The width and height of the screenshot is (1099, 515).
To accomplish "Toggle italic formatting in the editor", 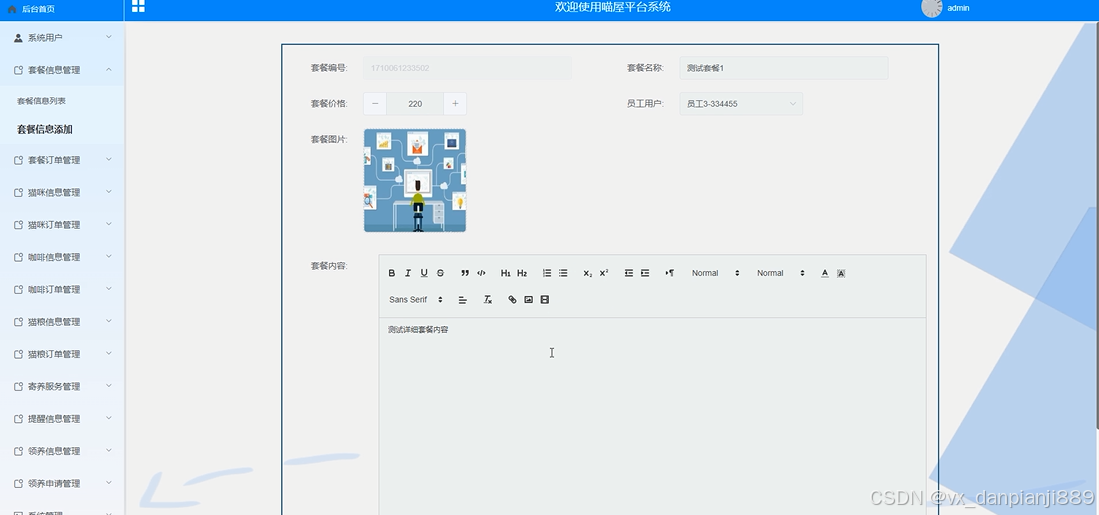I will tap(408, 273).
